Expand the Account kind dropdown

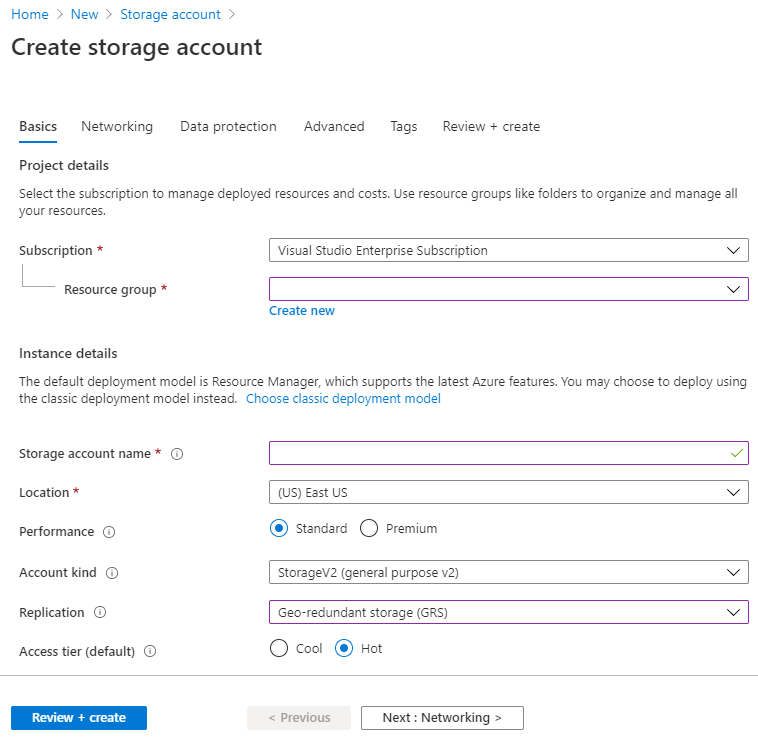tap(508, 572)
